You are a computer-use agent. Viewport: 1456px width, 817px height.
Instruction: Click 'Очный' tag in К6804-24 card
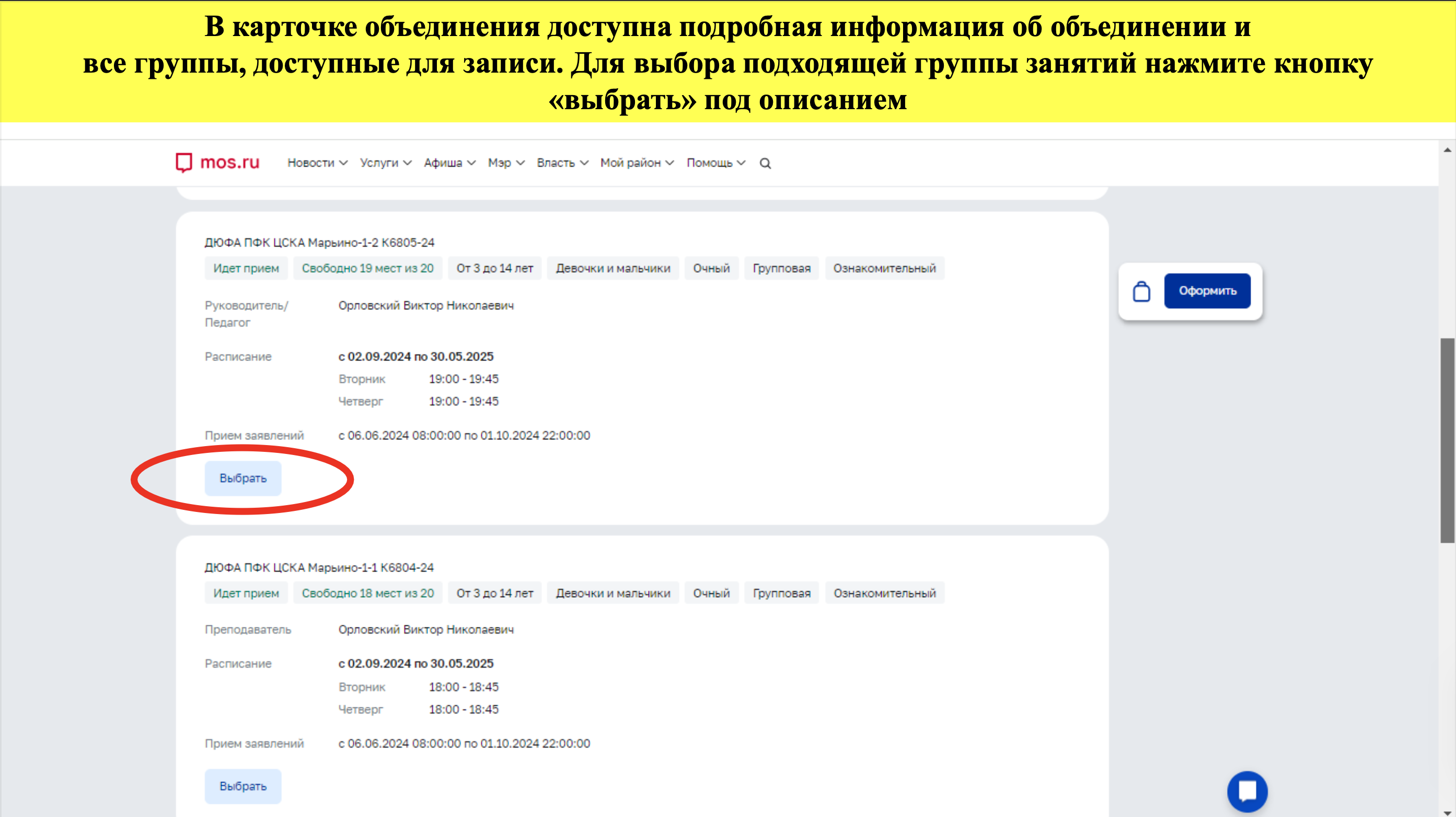[x=712, y=593]
